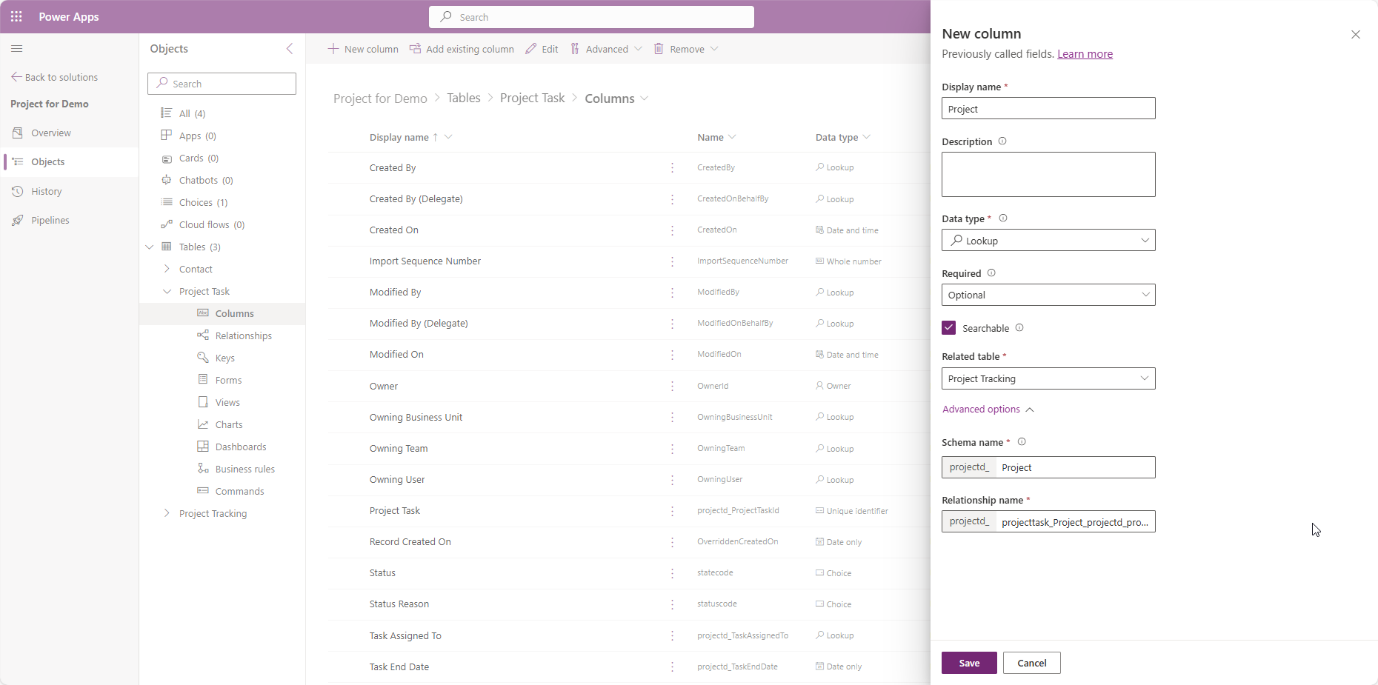Open the Related table dropdown

[x=1048, y=379]
